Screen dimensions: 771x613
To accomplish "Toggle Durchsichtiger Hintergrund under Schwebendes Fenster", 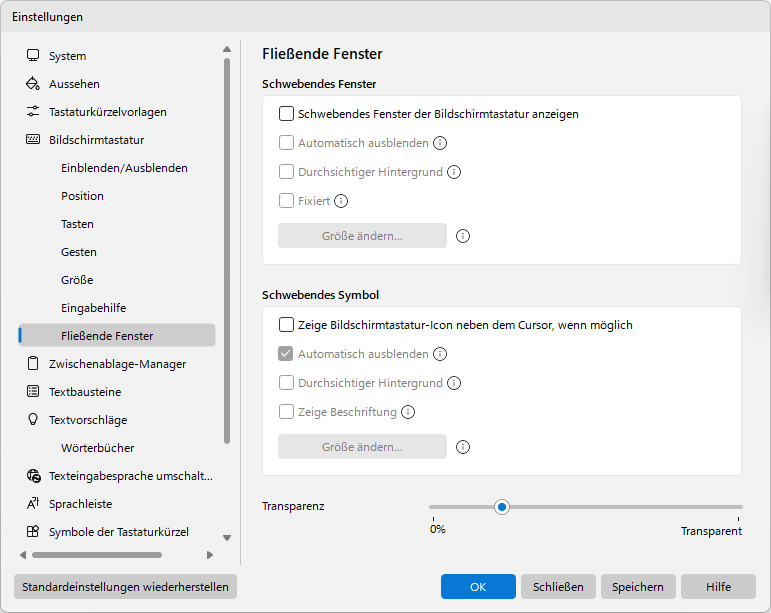I will (286, 172).
